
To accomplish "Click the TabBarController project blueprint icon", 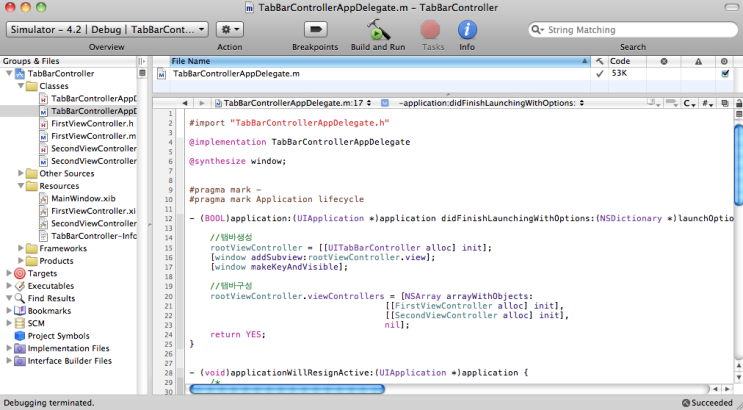I will click(x=20, y=73).
